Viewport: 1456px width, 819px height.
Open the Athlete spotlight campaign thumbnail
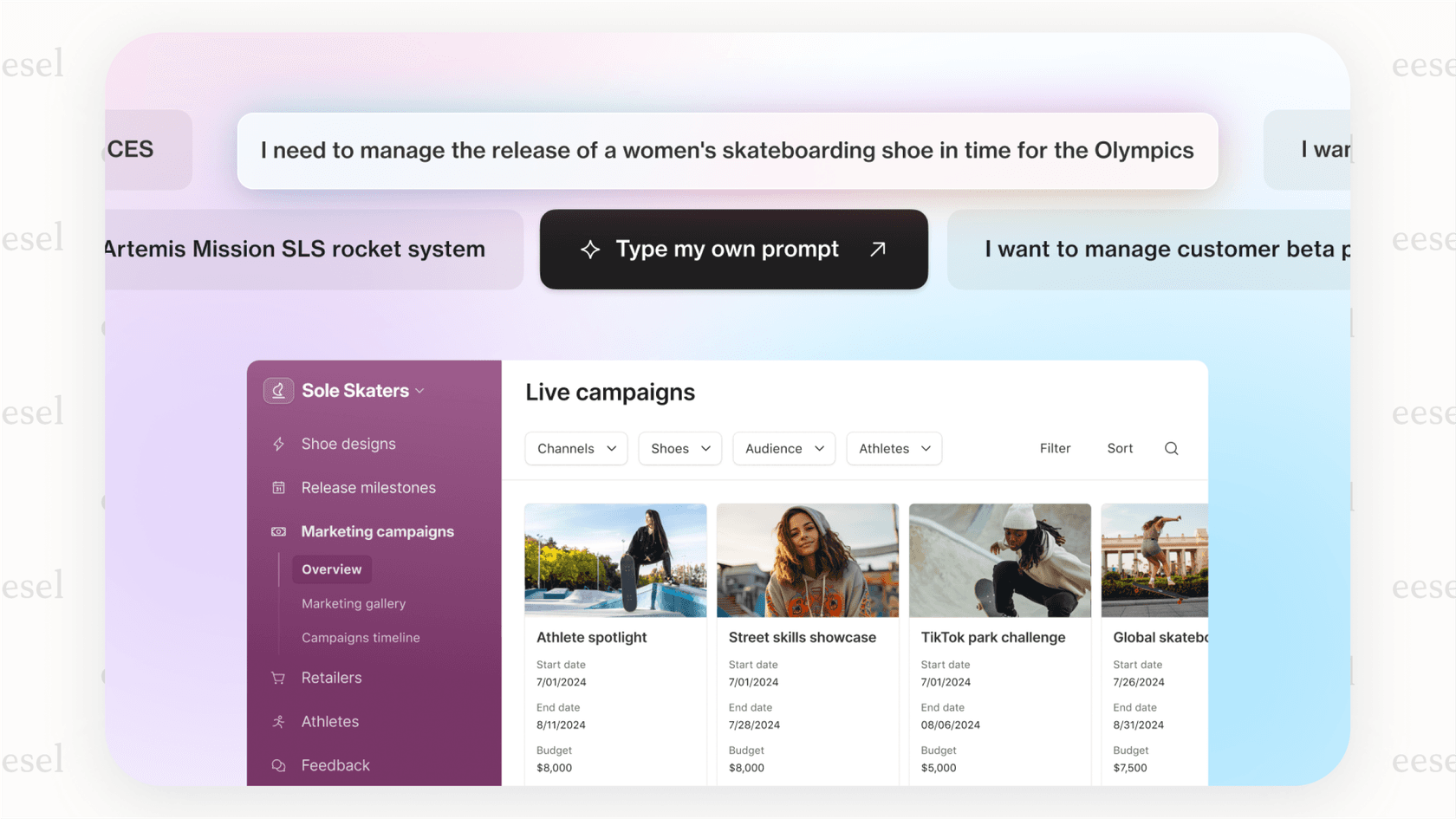tap(615, 560)
